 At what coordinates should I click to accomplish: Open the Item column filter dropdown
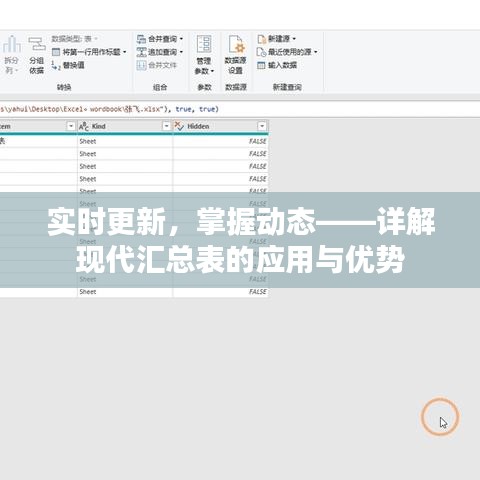tap(71, 126)
